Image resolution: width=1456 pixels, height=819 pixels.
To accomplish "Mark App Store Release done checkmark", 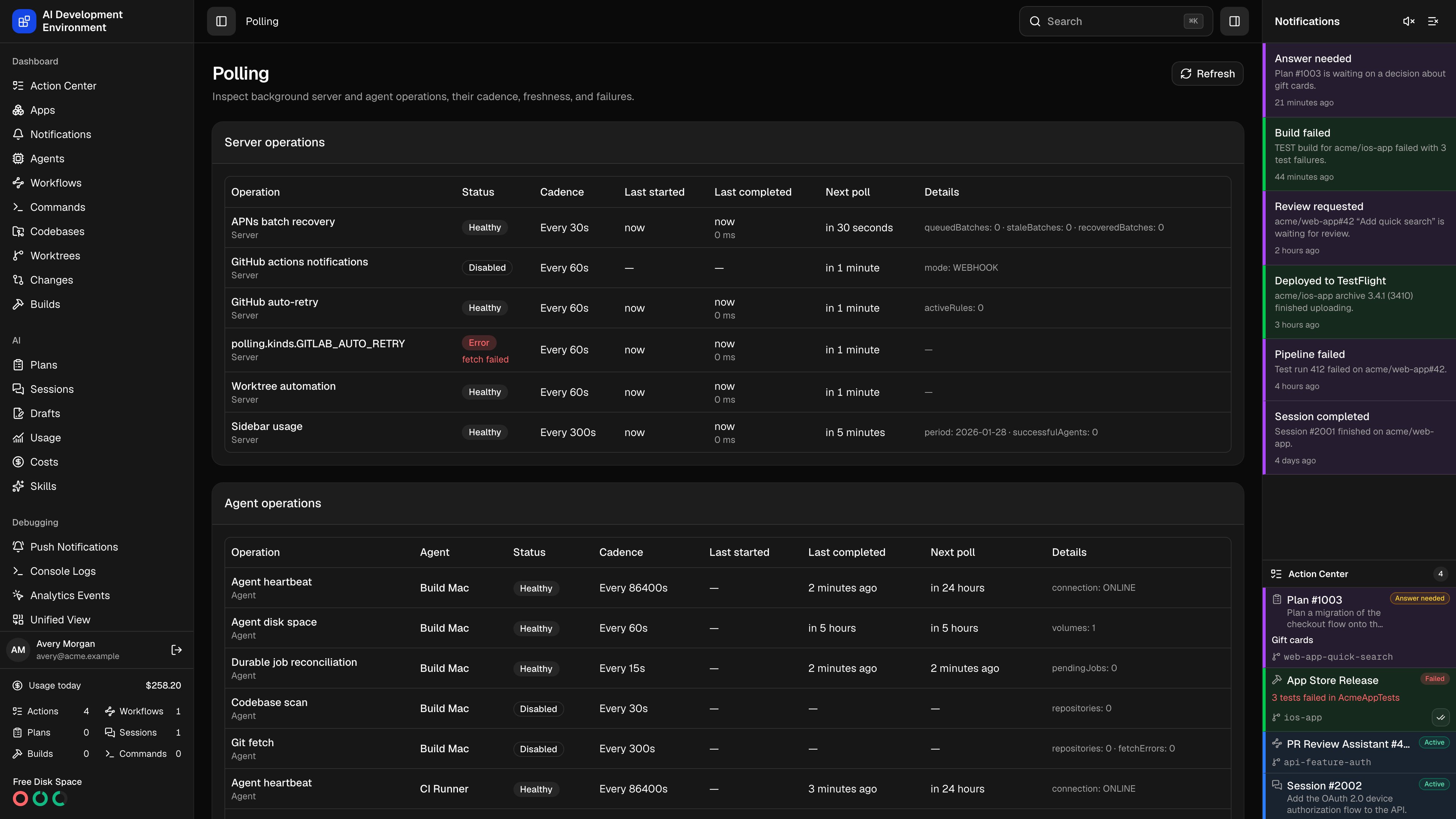I will click(x=1440, y=717).
